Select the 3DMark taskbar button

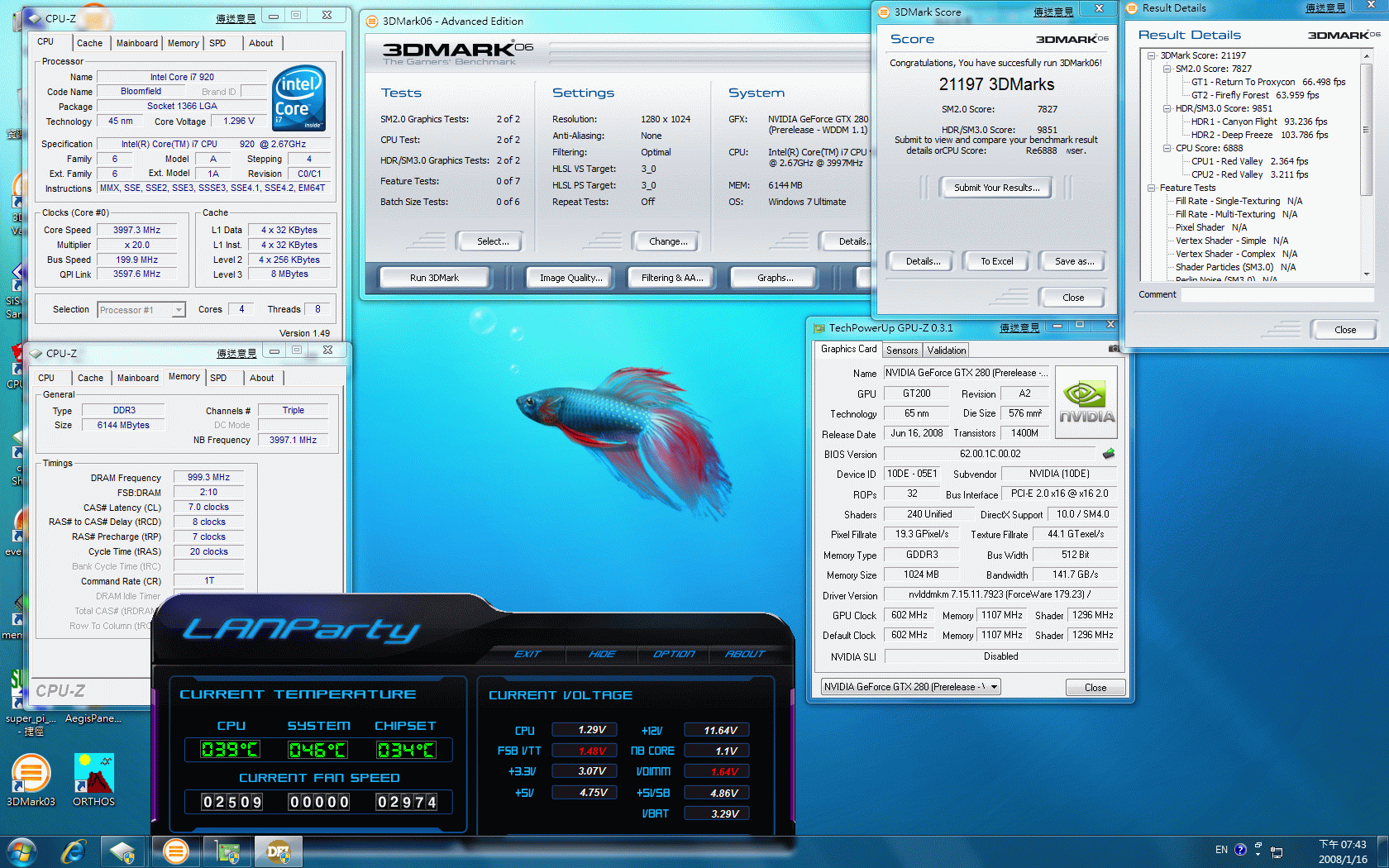point(175,851)
